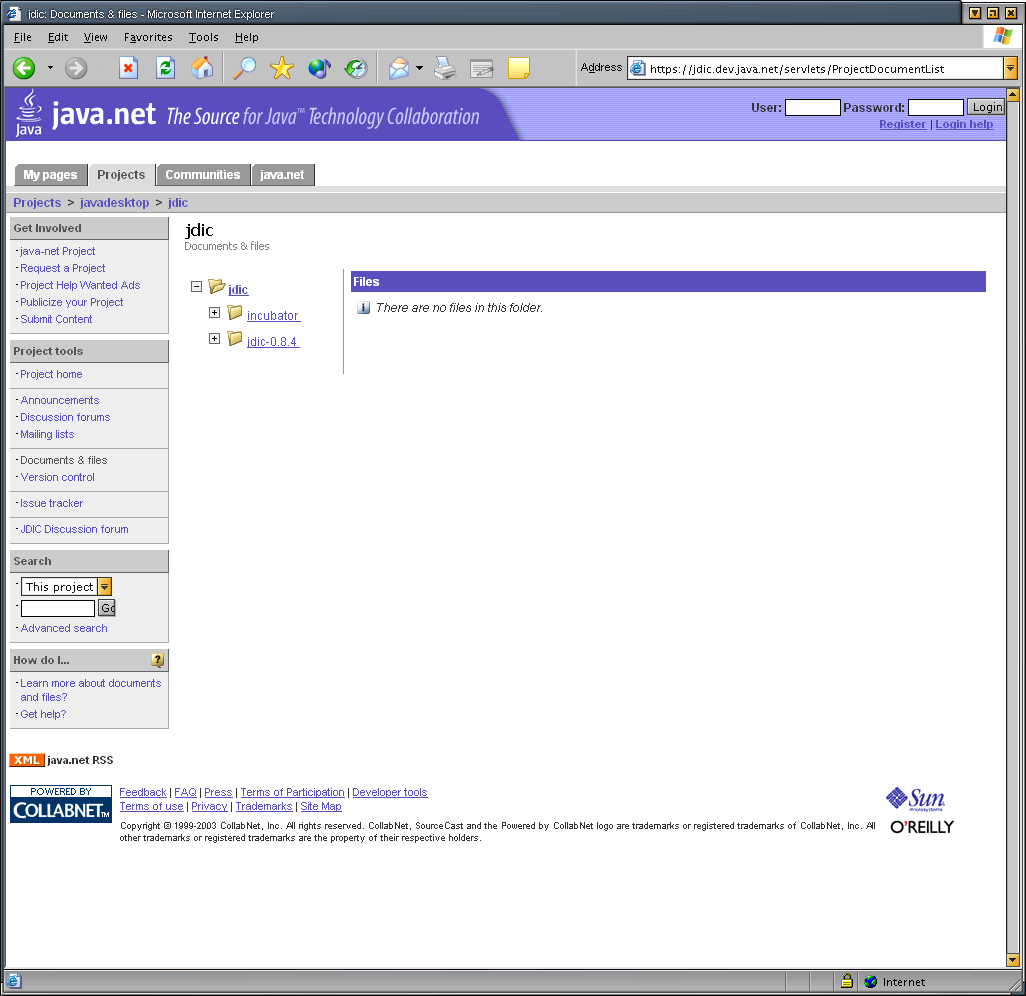
Task: Open the File menu
Action: coord(22,37)
